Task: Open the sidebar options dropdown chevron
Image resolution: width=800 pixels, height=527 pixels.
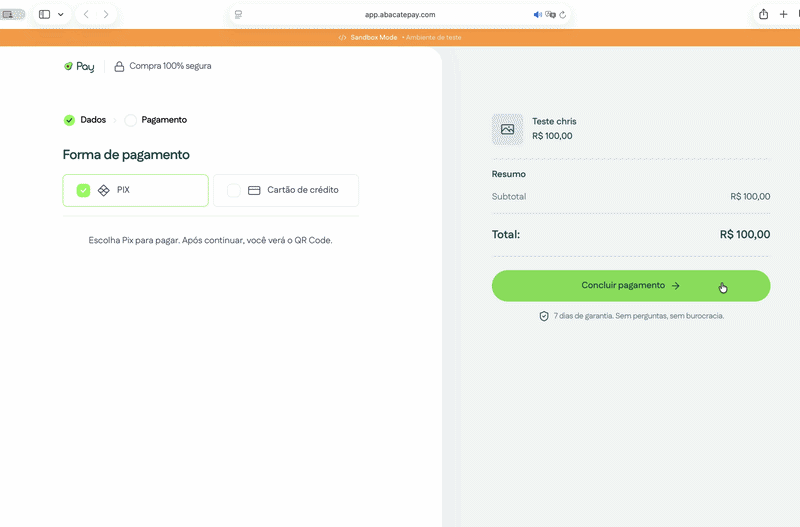Action: click(61, 14)
